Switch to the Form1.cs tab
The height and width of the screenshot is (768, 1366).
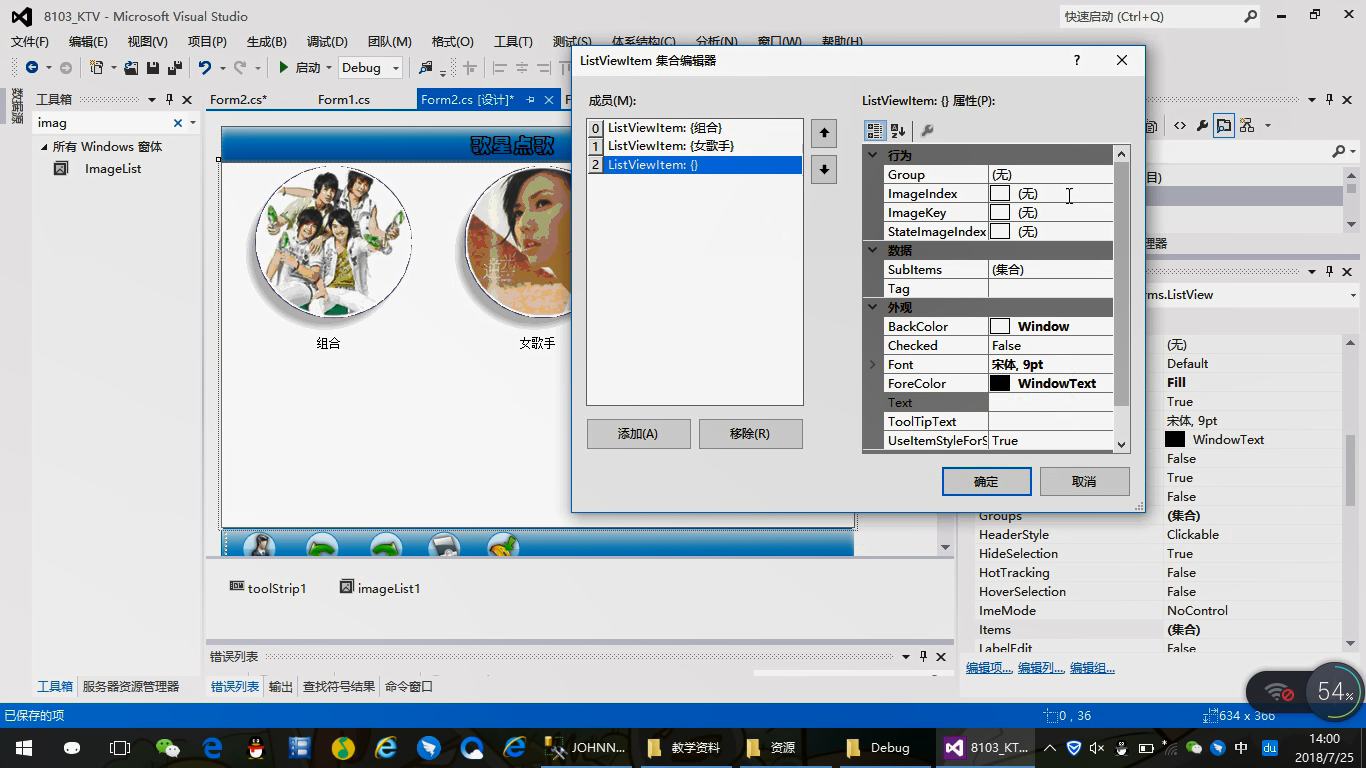point(344,99)
